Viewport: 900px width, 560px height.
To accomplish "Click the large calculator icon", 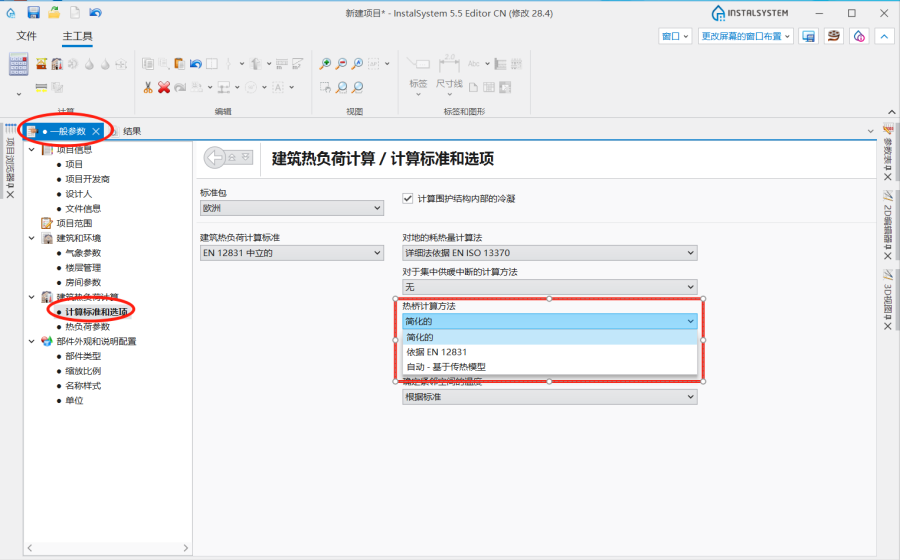I will (19, 63).
